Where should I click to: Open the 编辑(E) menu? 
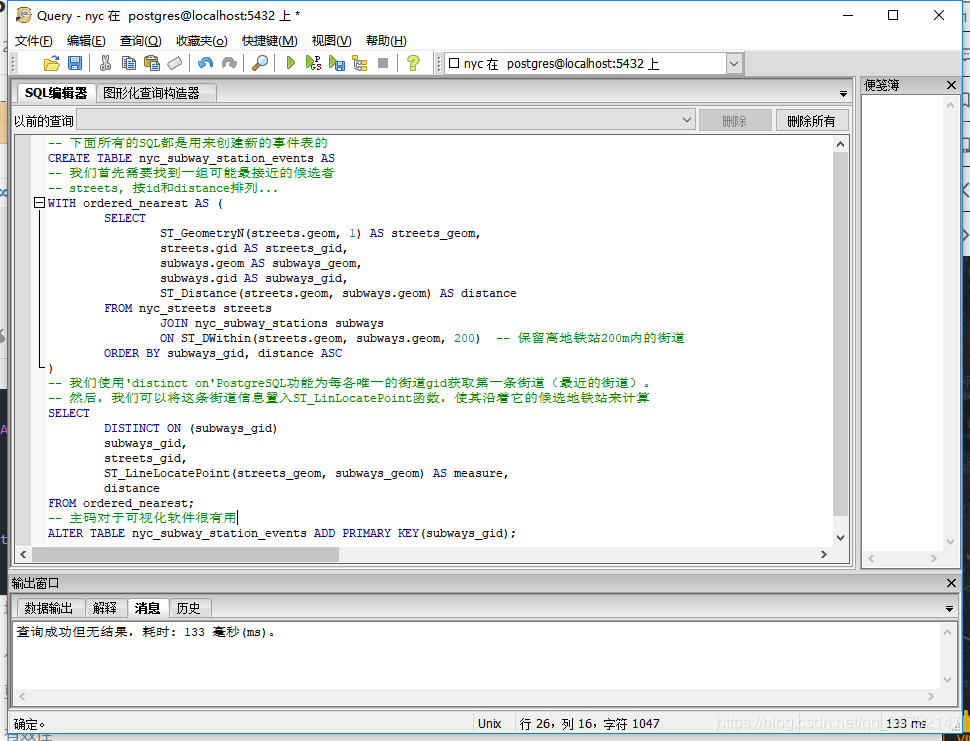click(86, 41)
